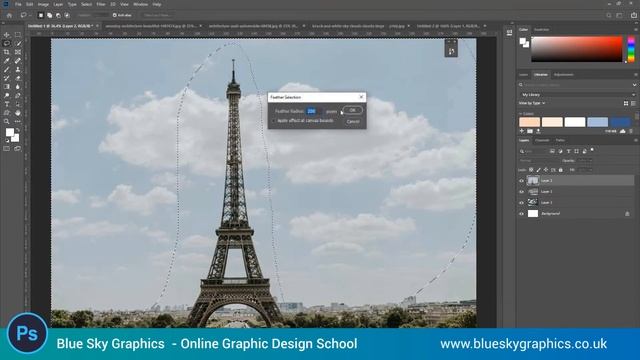Screen dimensions: 640x360
Task: Switch foreground and background colors
Action: pos(18,130)
